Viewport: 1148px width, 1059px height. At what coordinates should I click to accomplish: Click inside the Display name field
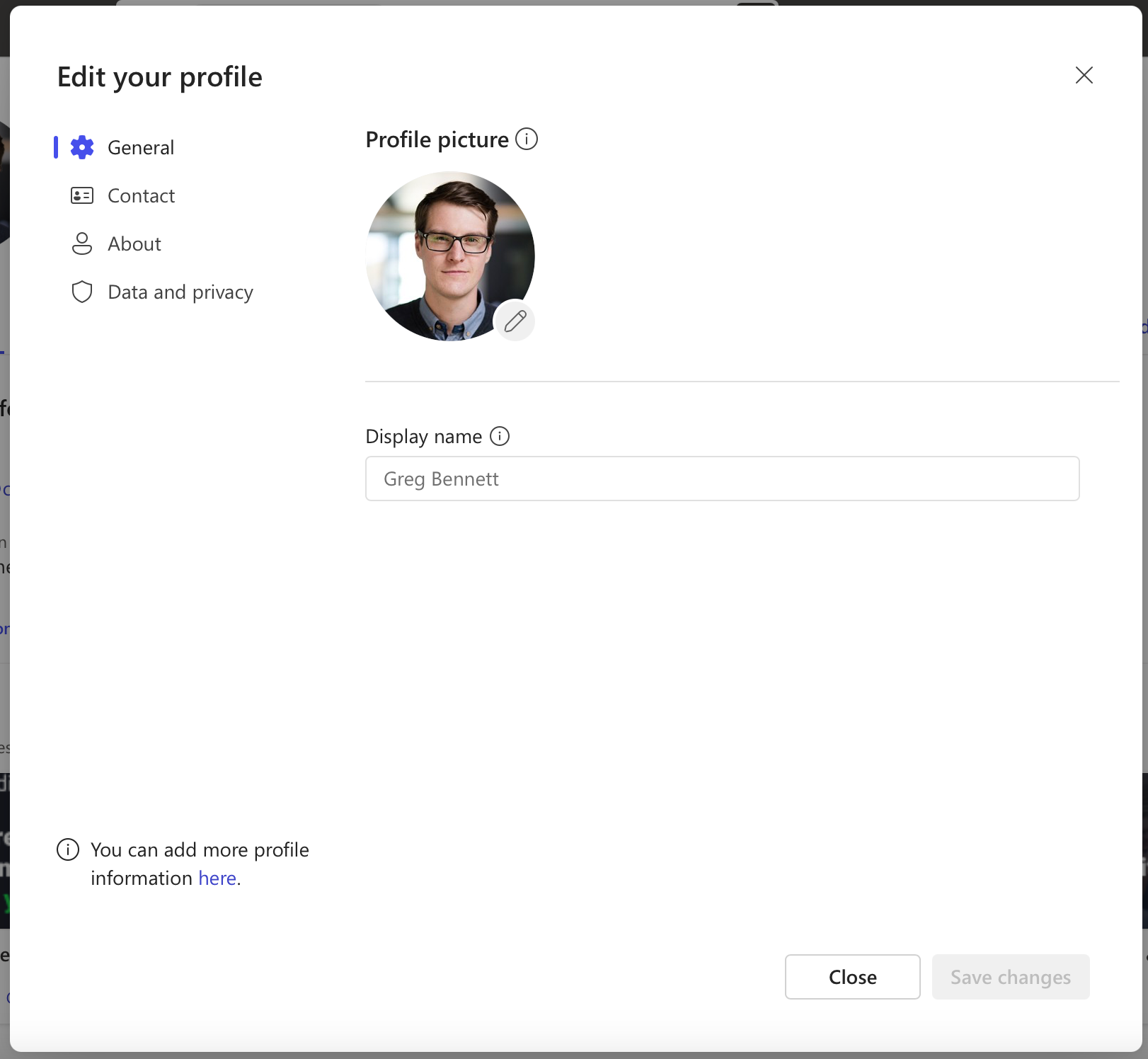721,479
